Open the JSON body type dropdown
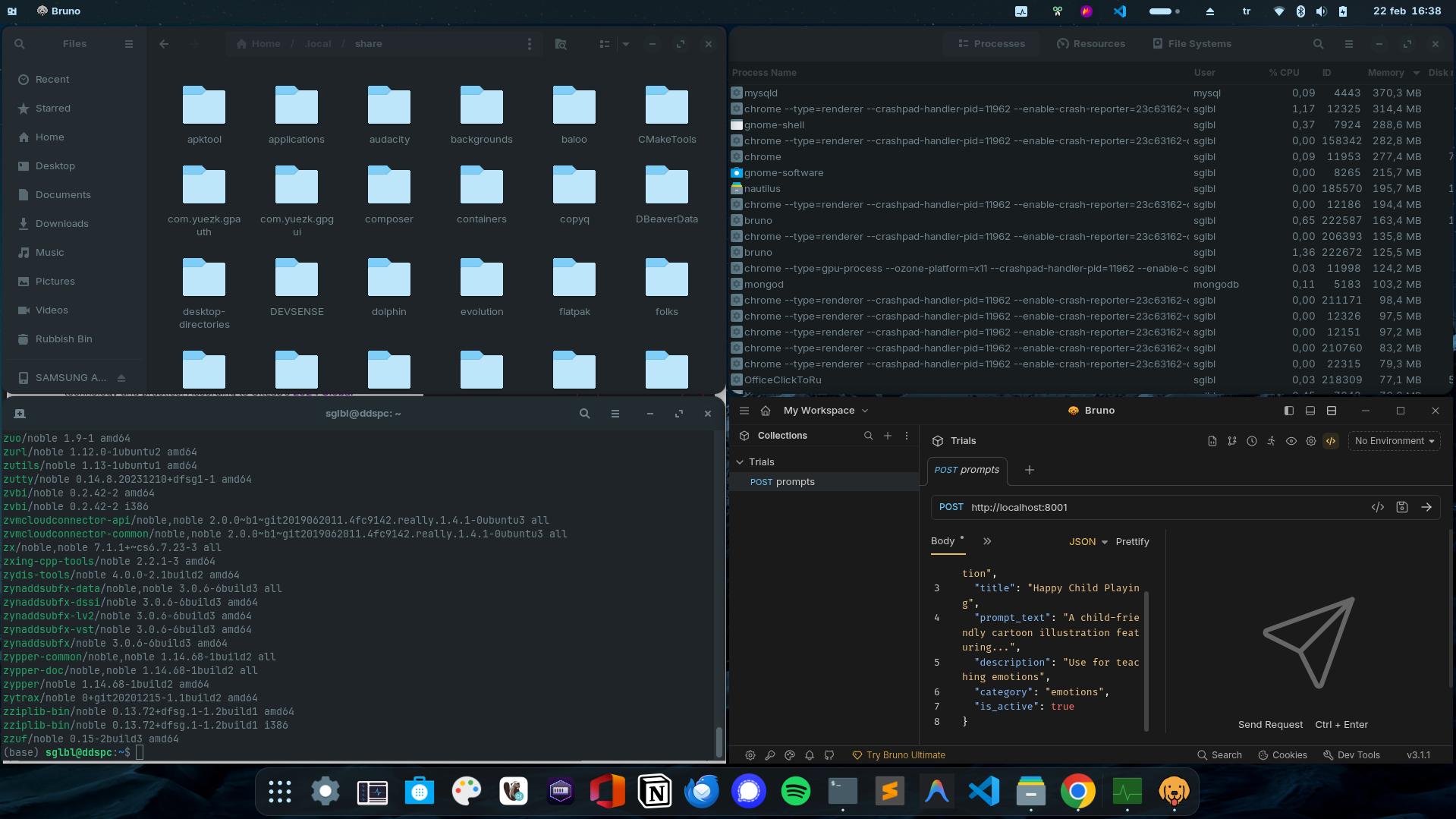 click(1088, 542)
